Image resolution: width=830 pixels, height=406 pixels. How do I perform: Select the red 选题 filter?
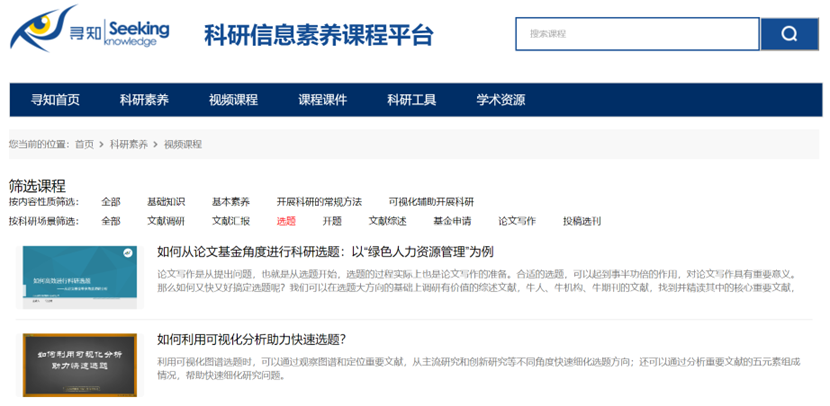click(286, 221)
